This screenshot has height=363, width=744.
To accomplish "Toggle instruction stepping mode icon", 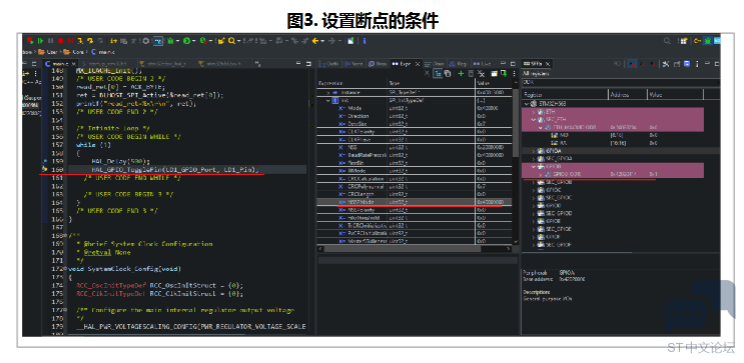I will click(113, 41).
